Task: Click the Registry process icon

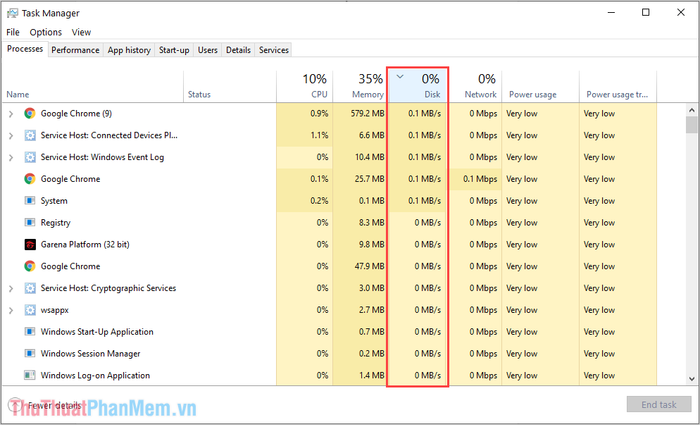Action: click(30, 222)
